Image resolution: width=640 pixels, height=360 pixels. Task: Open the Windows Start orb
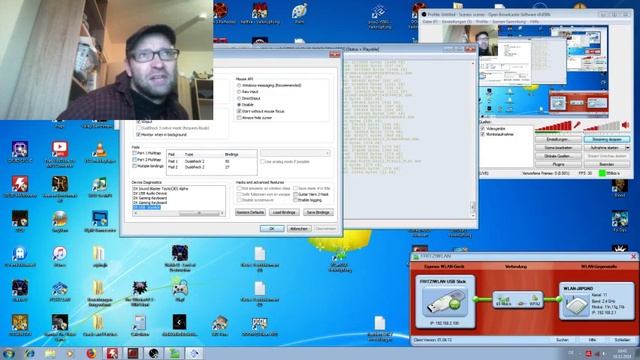pos(9,353)
